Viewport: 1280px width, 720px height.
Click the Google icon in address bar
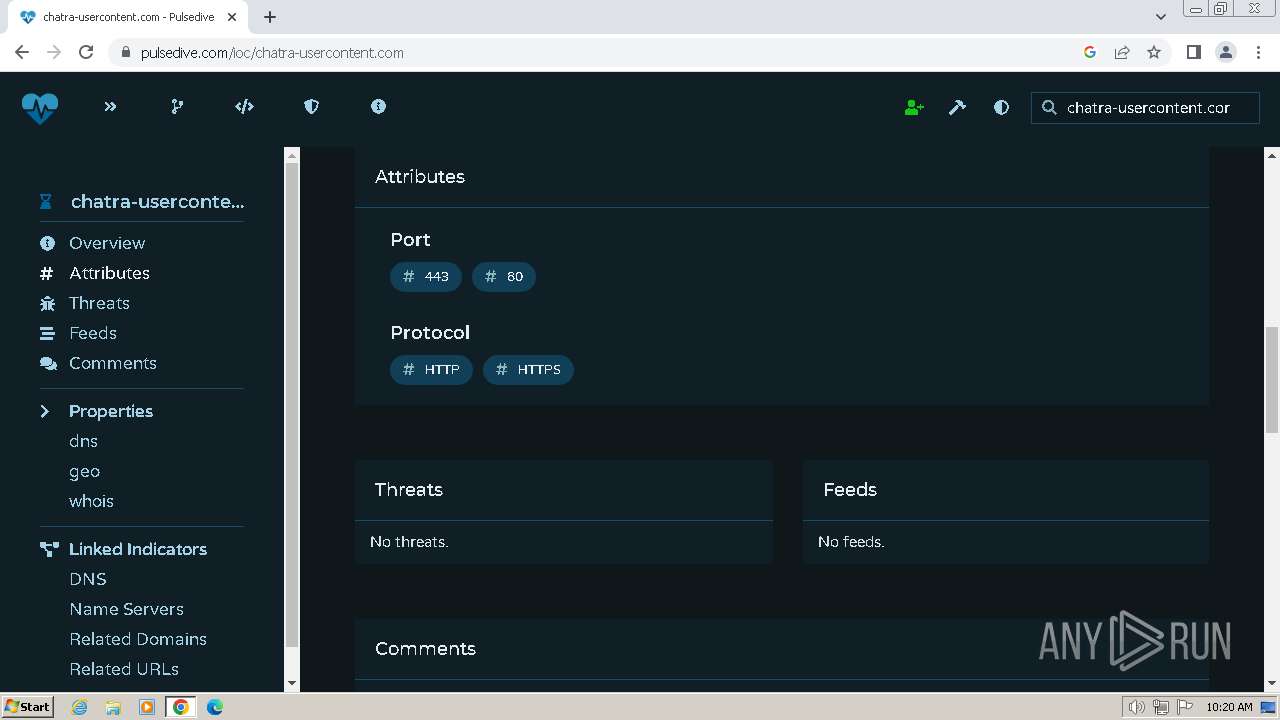(x=1090, y=52)
